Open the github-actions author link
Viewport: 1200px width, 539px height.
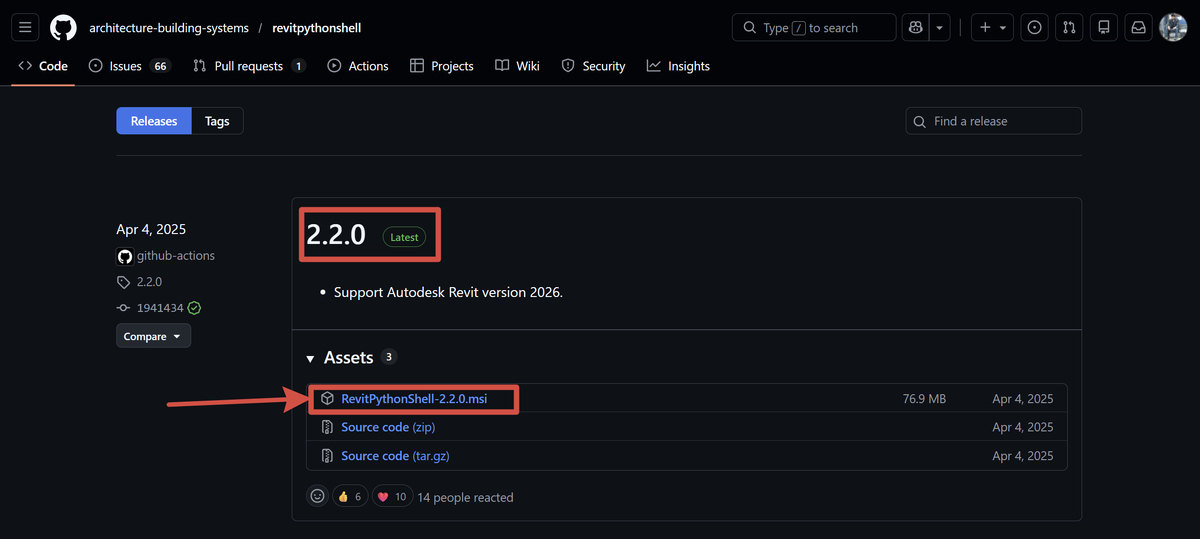(176, 256)
